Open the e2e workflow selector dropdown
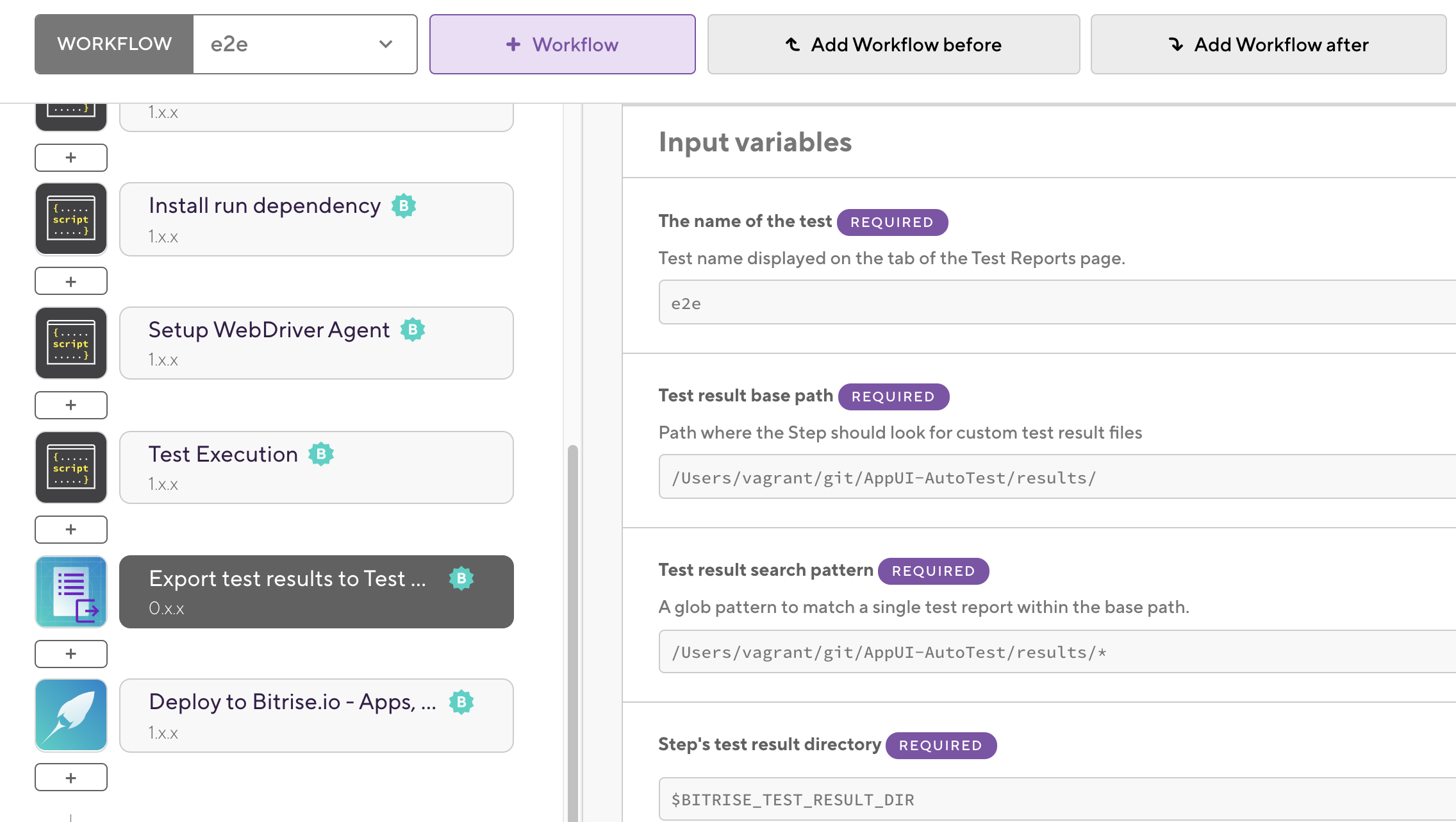 pos(305,44)
